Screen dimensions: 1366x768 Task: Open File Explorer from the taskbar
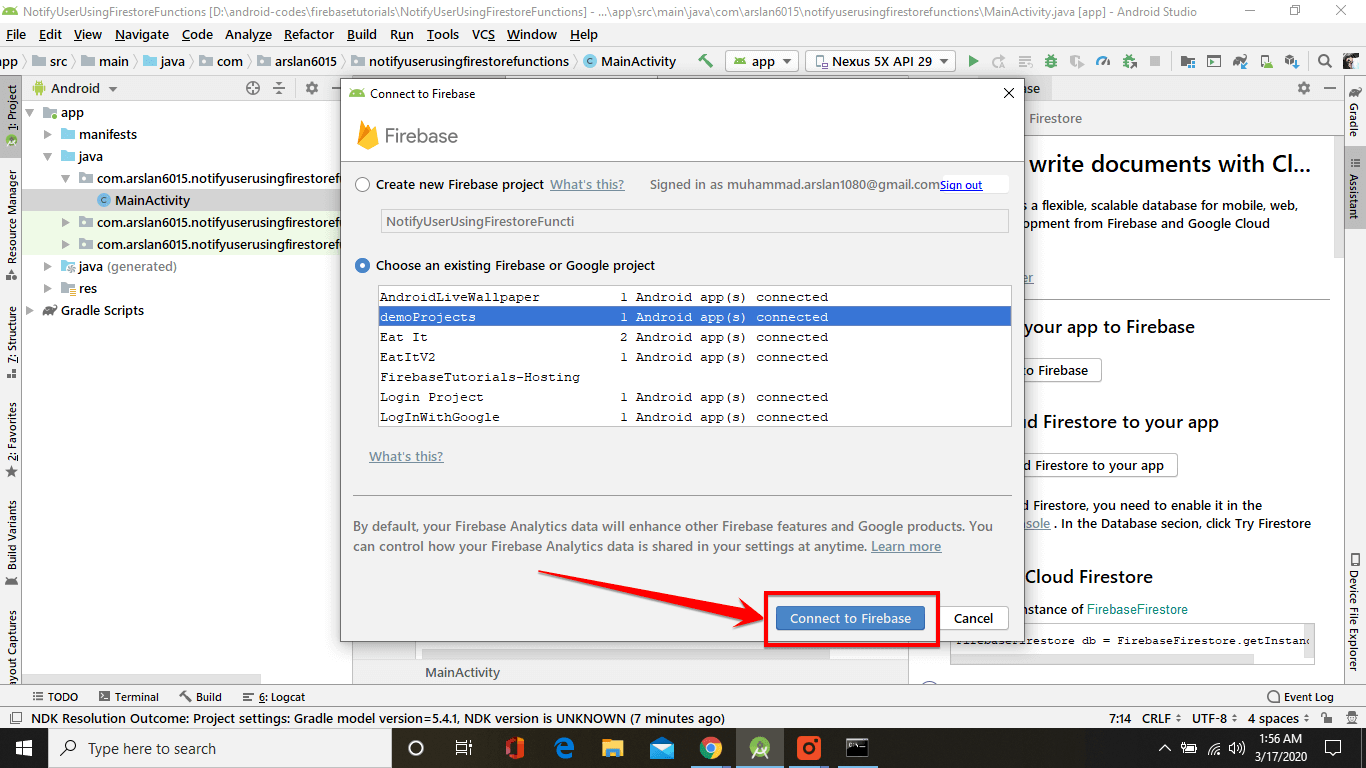pyautogui.click(x=613, y=748)
